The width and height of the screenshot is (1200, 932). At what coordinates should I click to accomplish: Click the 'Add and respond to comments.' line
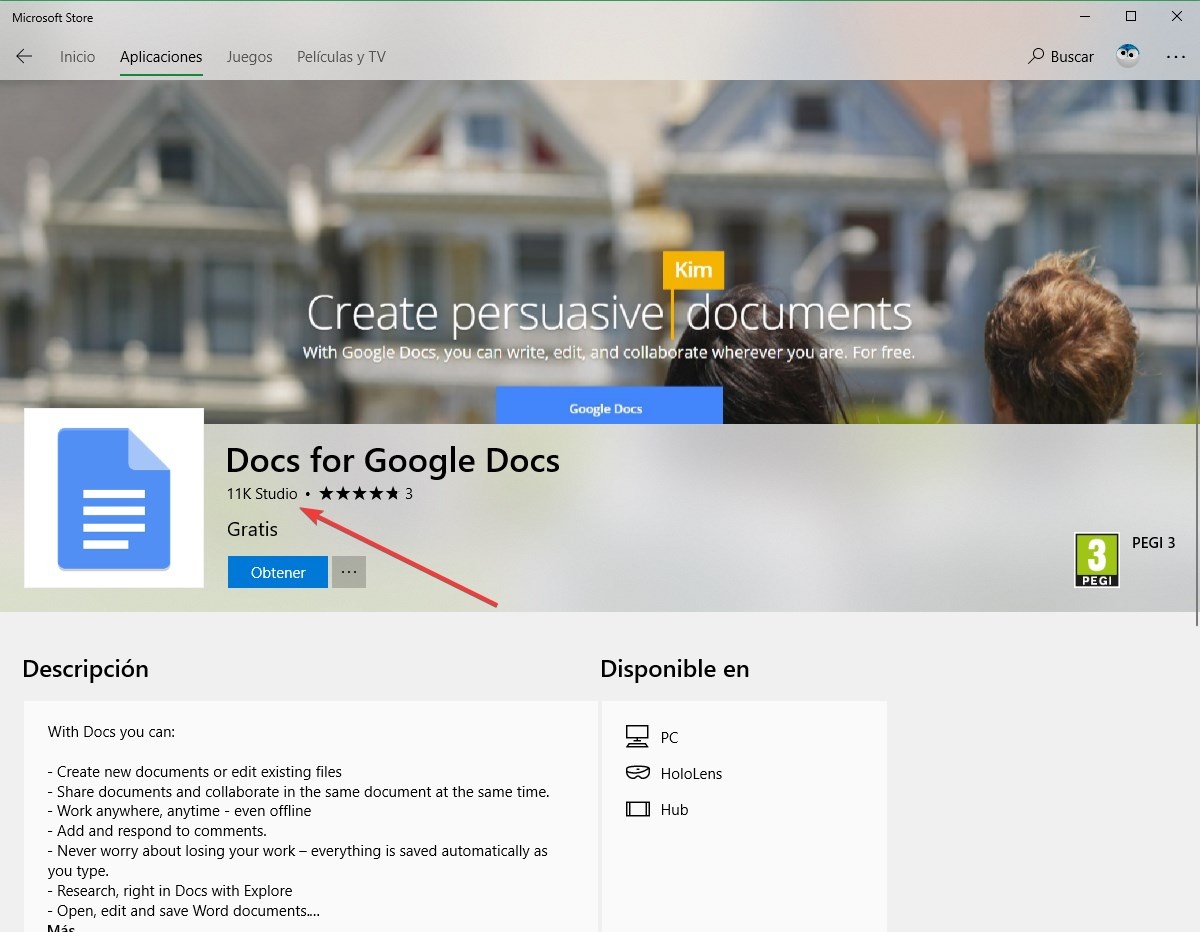pos(157,831)
